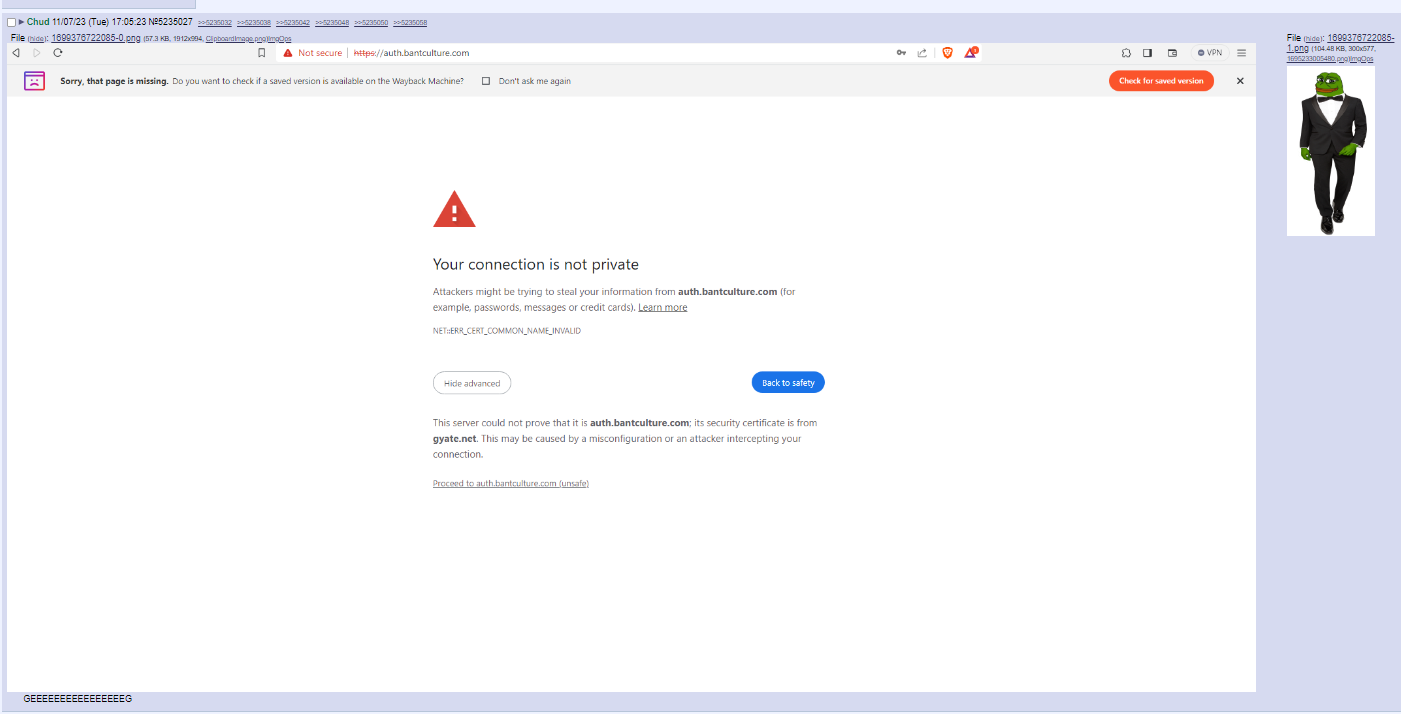
Task: Reload the page with the refresh icon
Action: [58, 53]
